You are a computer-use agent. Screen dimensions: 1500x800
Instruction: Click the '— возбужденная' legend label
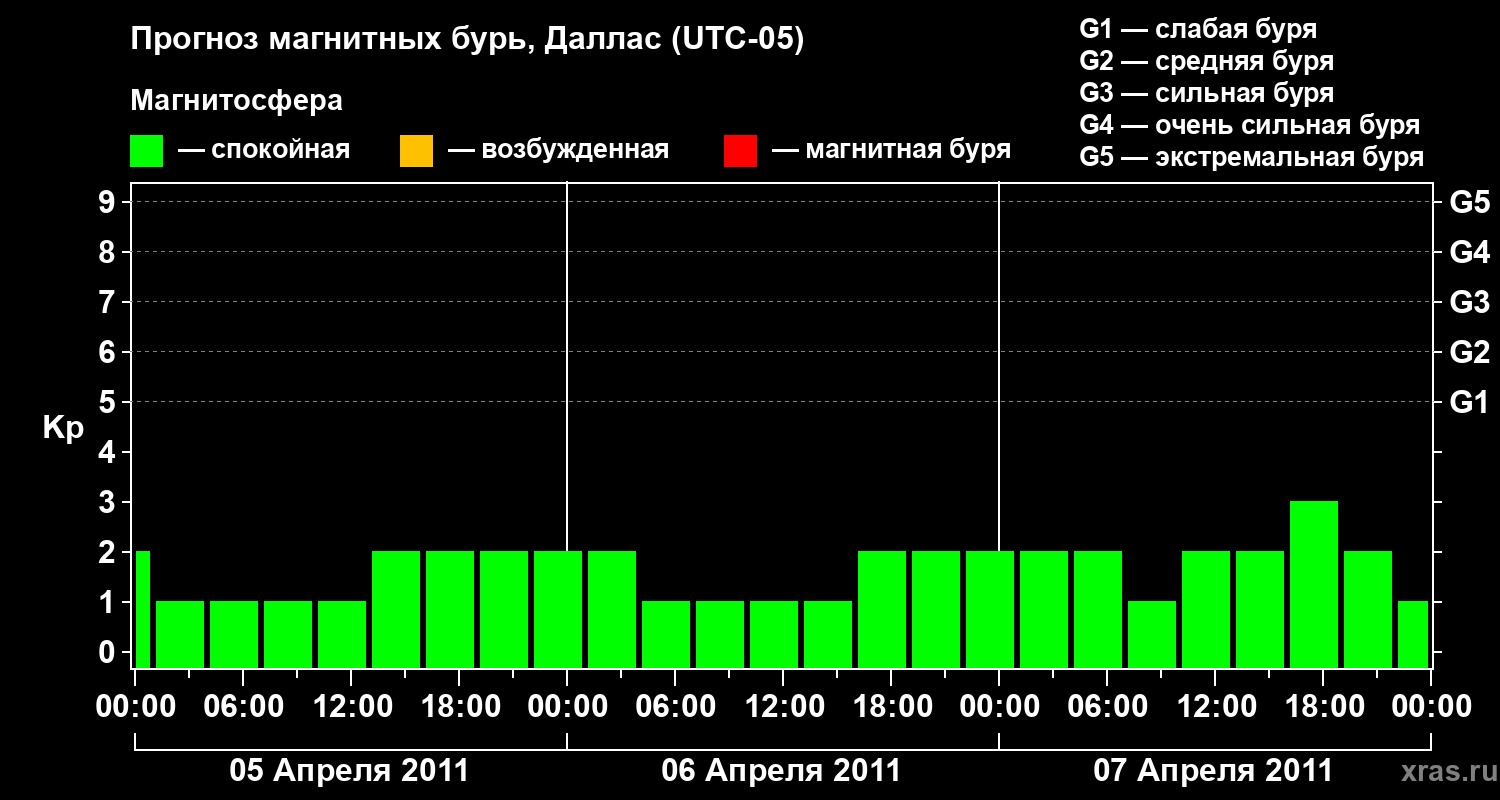[559, 151]
